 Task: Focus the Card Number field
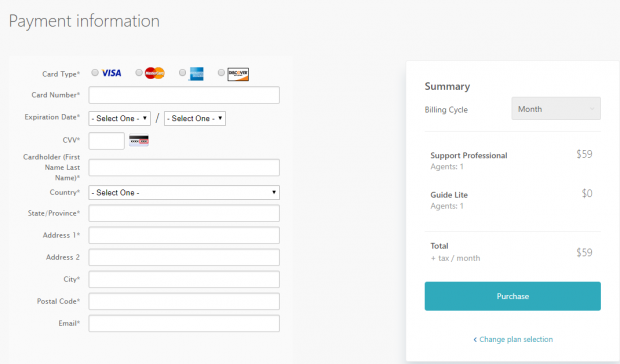184,95
